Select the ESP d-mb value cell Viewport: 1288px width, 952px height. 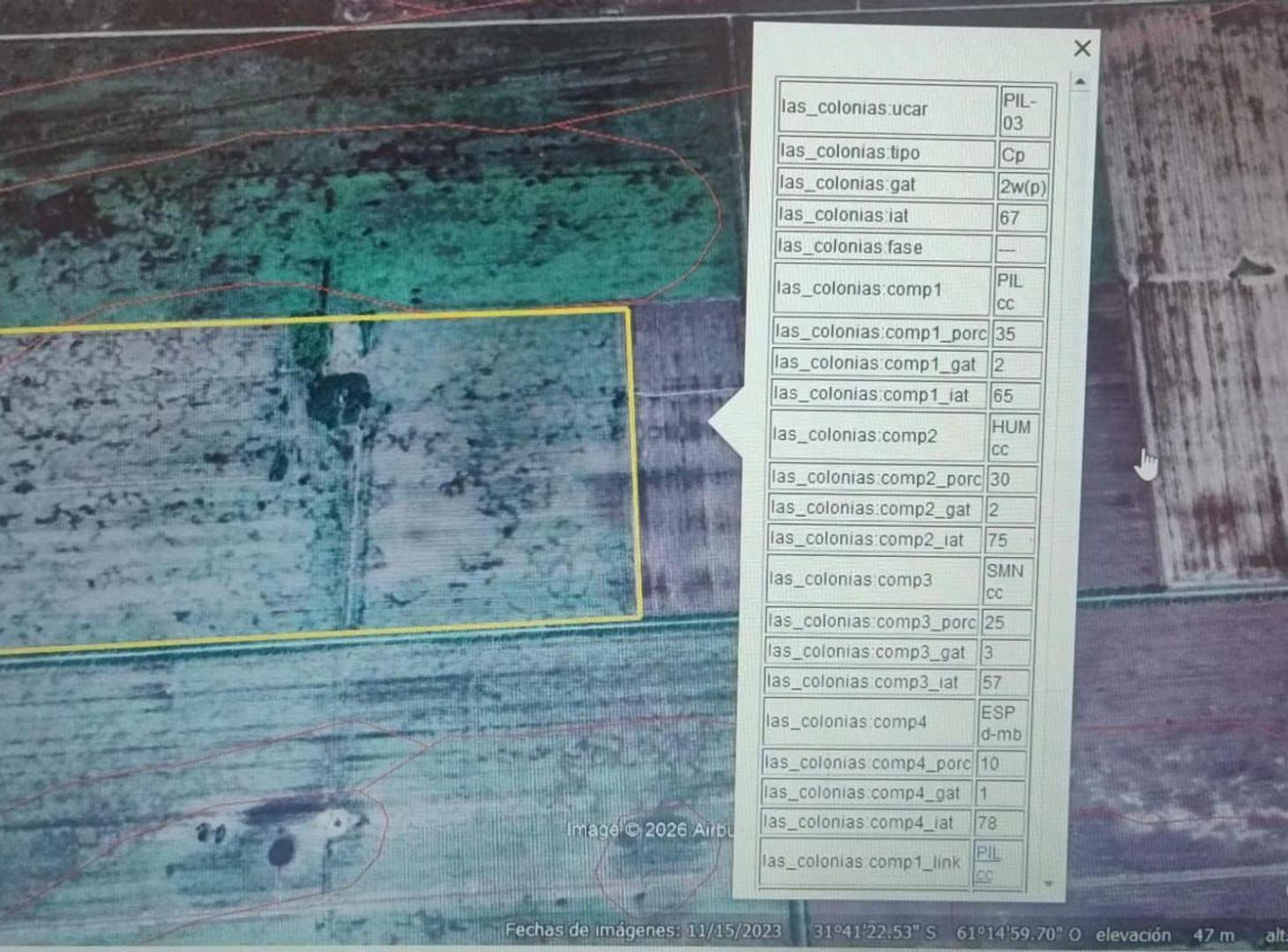point(1001,723)
